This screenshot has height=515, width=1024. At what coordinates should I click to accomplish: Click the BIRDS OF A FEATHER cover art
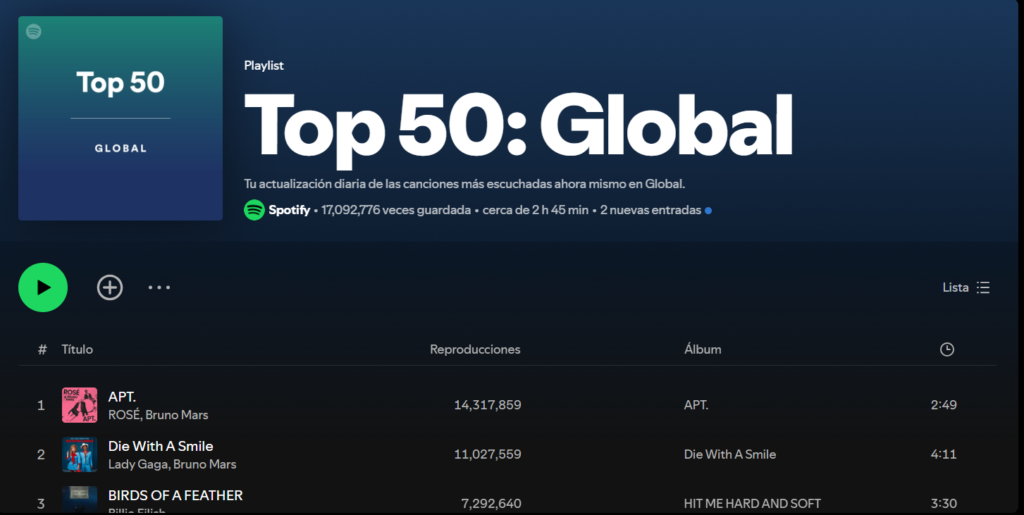79,499
